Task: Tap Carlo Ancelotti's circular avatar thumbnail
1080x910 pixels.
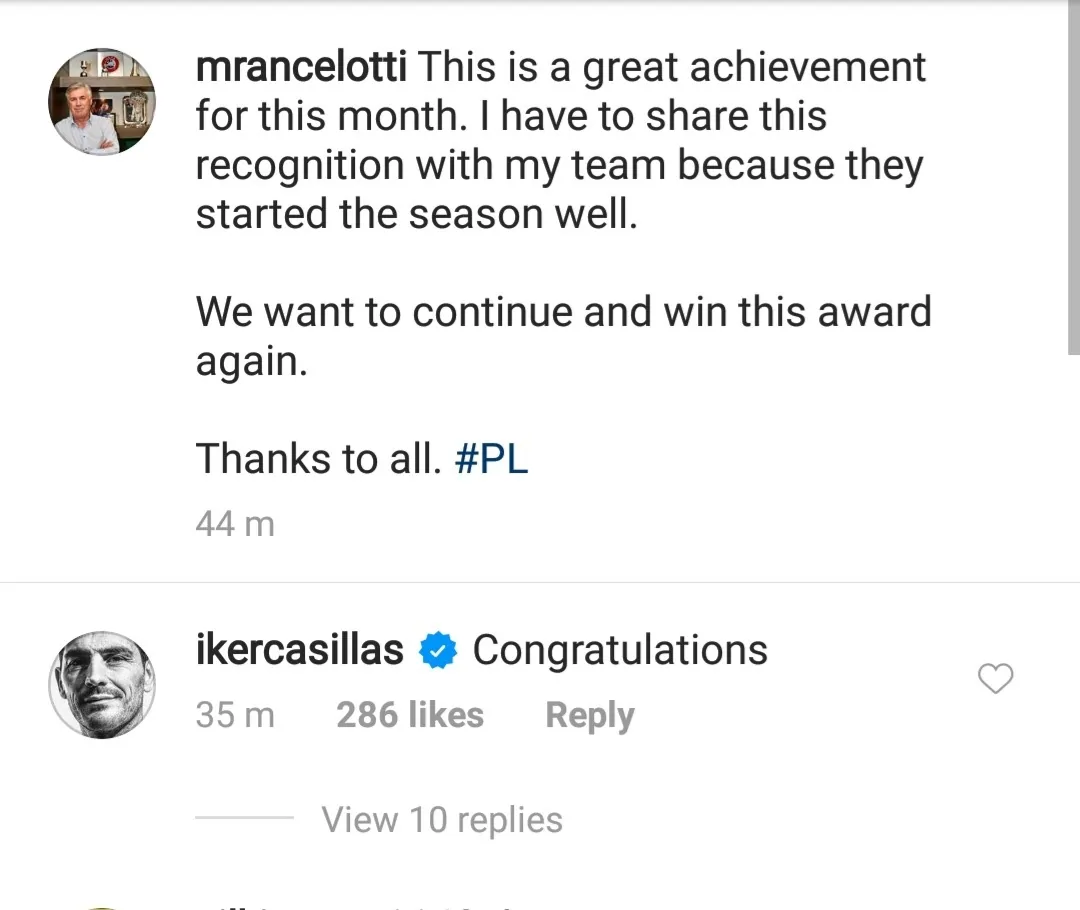Action: pyautogui.click(x=102, y=101)
